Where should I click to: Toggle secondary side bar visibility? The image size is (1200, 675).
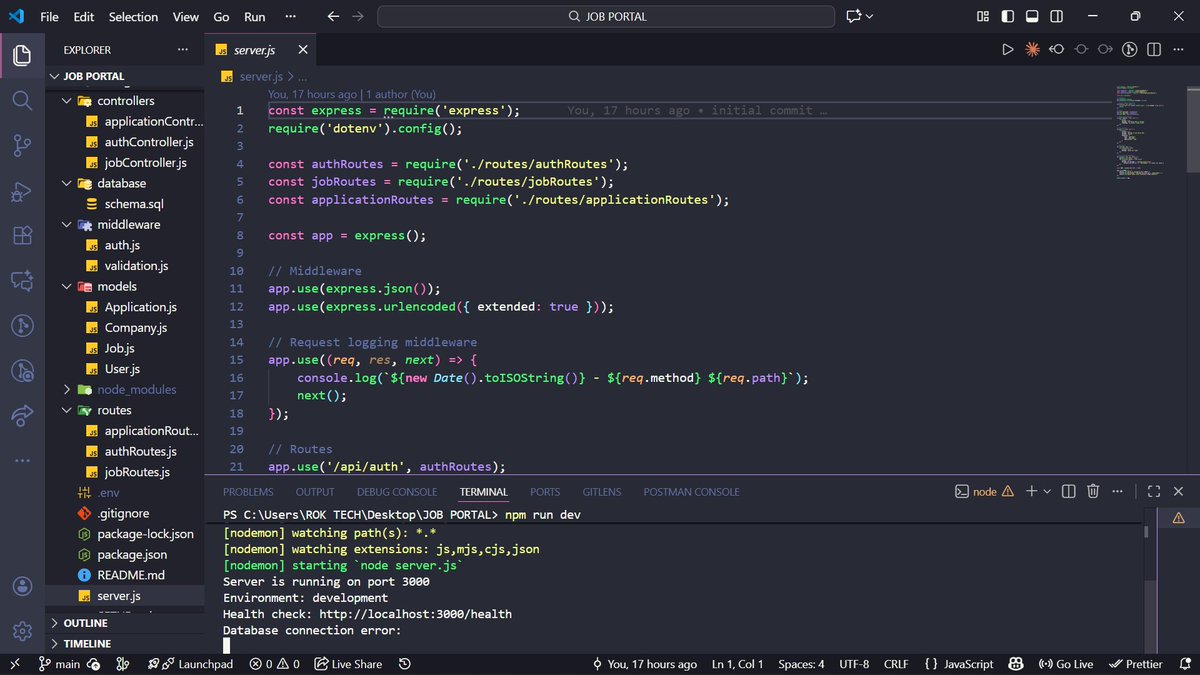[1056, 16]
